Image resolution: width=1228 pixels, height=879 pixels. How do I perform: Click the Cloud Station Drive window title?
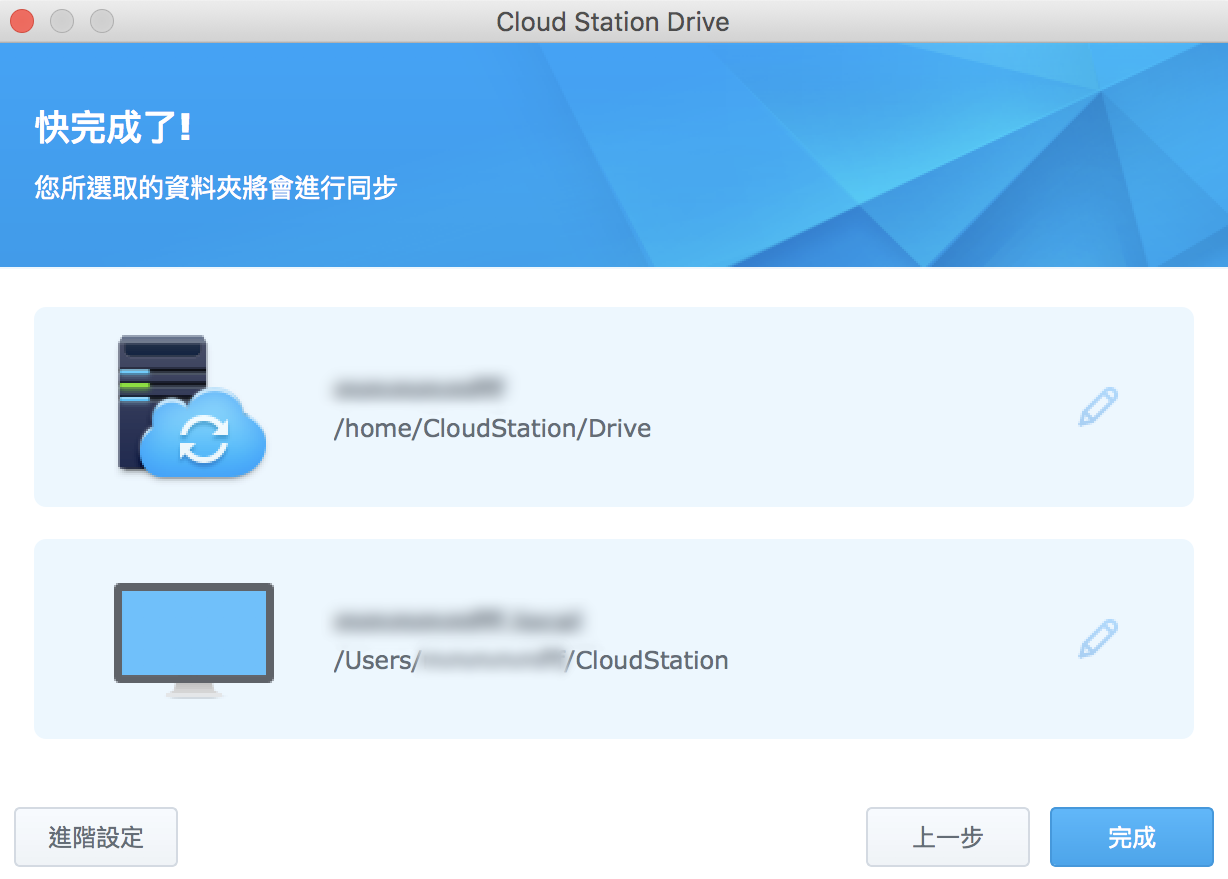(613, 21)
